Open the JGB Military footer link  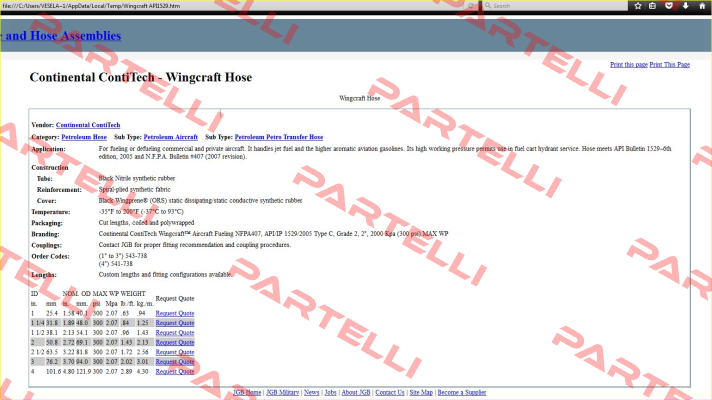(282, 392)
